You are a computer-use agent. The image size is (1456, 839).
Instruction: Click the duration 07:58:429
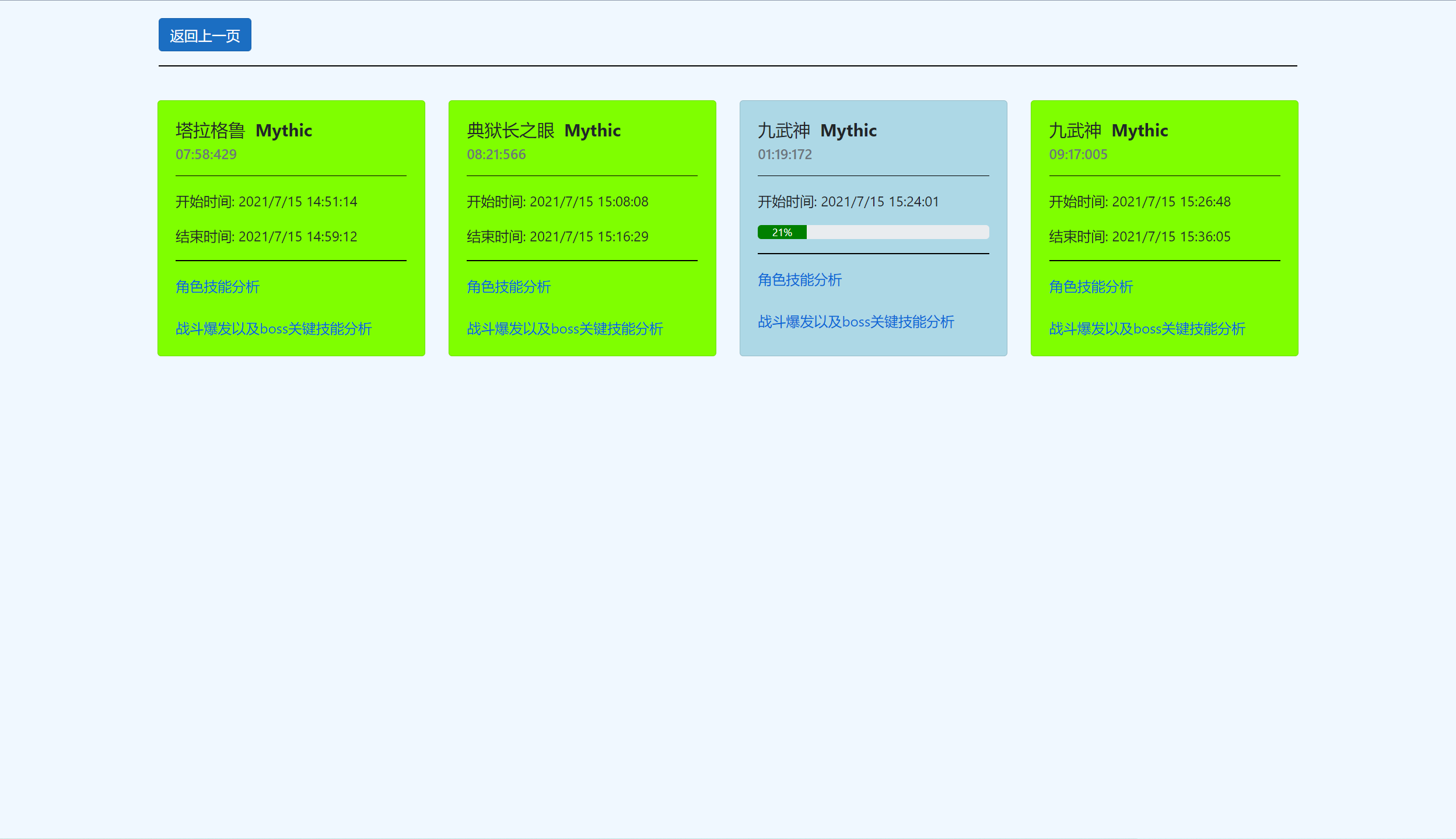pyautogui.click(x=206, y=155)
